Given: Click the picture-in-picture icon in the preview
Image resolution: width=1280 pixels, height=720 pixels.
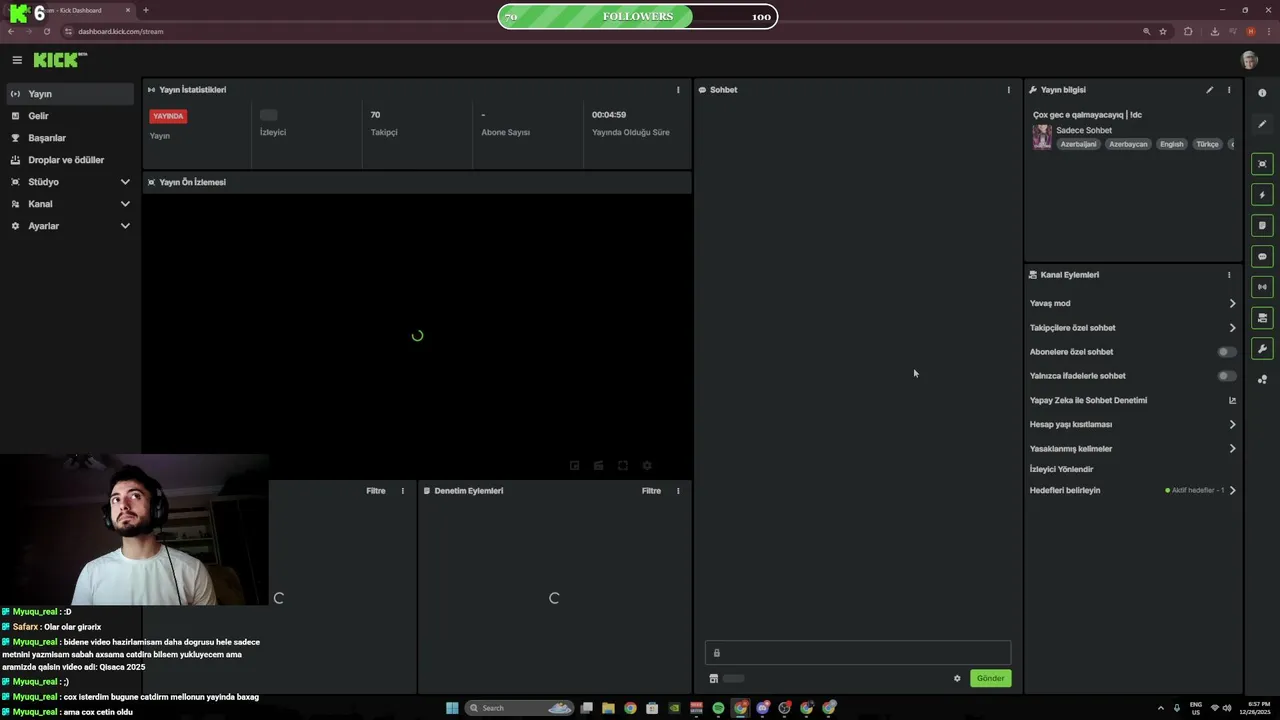Looking at the screenshot, I should 574,466.
